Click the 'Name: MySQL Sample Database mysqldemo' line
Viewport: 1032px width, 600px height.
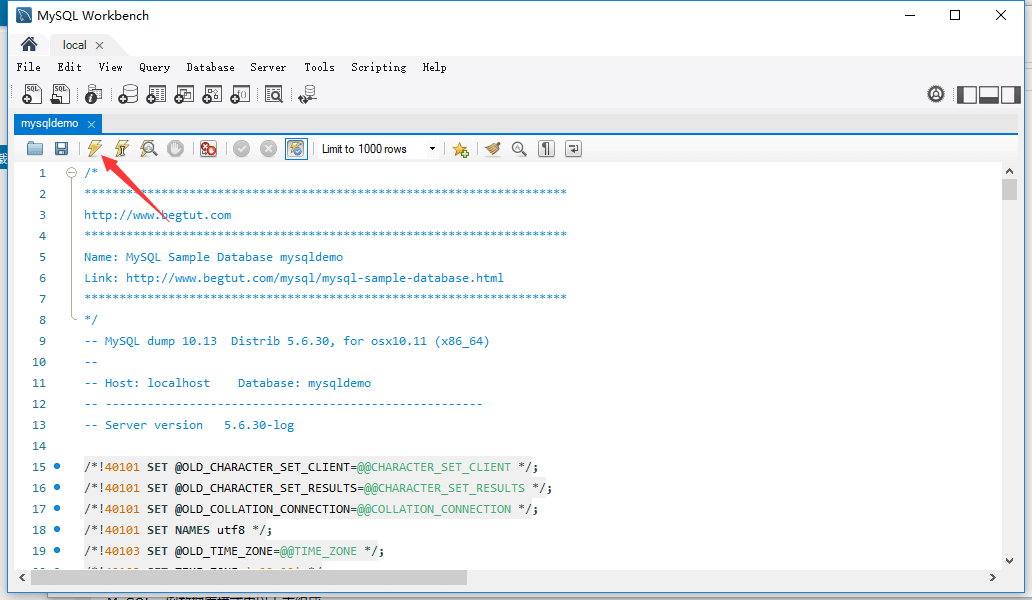click(x=213, y=257)
